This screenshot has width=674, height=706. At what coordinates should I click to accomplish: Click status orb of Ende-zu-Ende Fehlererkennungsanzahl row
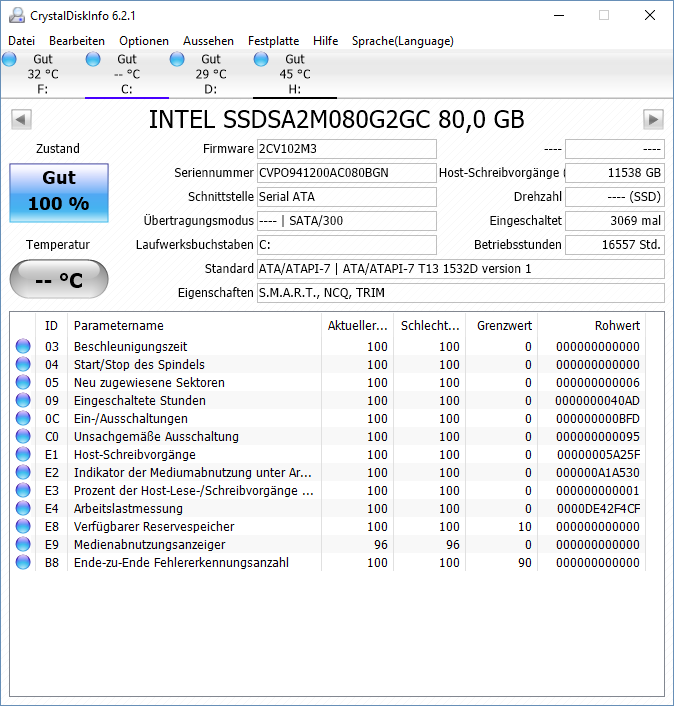click(x=23, y=562)
